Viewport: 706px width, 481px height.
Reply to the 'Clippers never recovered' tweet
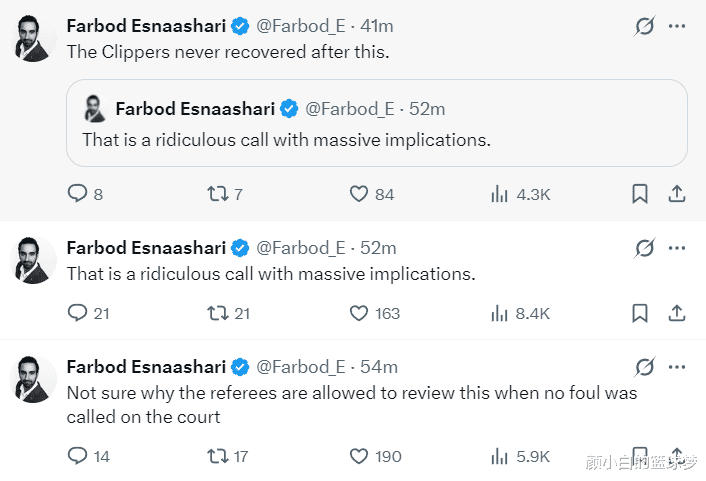click(78, 194)
